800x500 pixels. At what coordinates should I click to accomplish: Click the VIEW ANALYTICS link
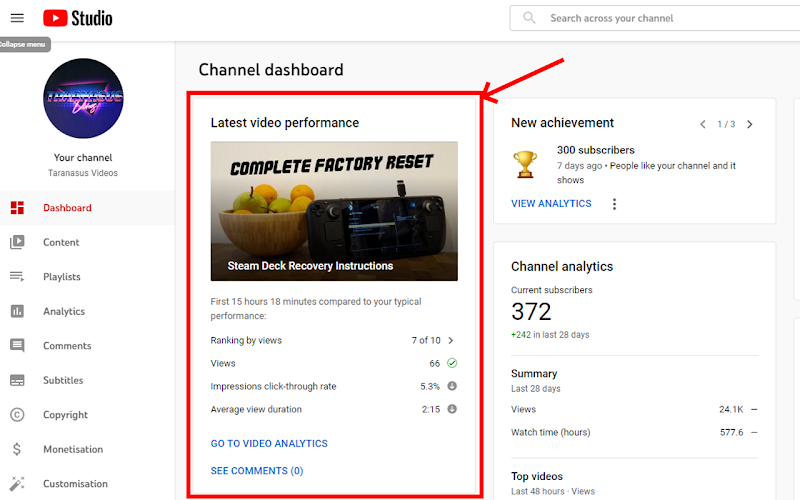[551, 204]
